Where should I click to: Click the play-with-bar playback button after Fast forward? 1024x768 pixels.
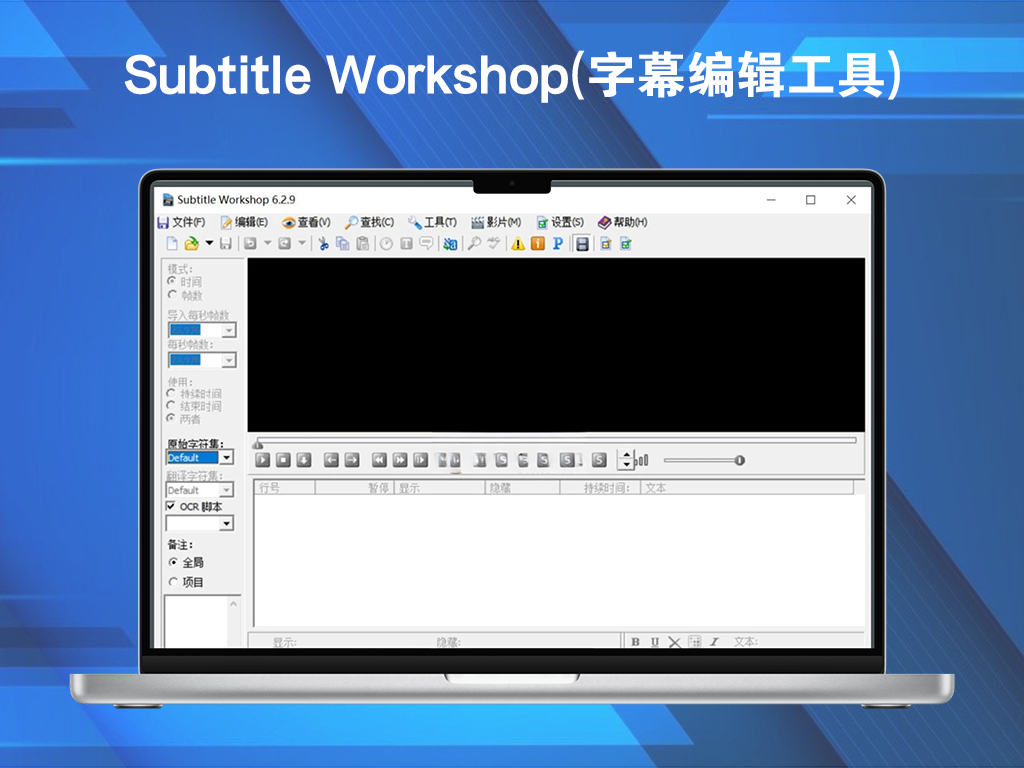(421, 460)
